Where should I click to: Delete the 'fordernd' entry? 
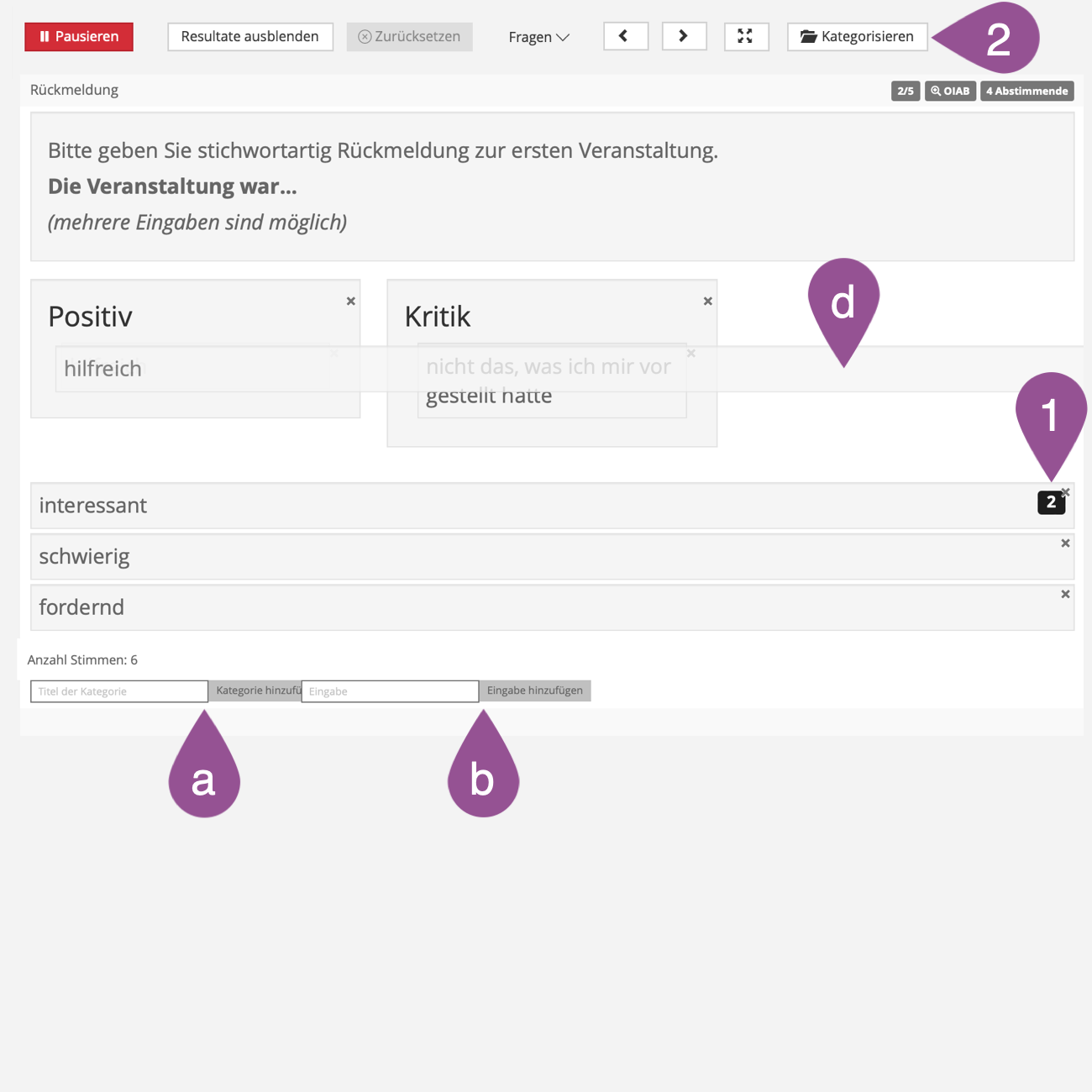(x=1065, y=595)
